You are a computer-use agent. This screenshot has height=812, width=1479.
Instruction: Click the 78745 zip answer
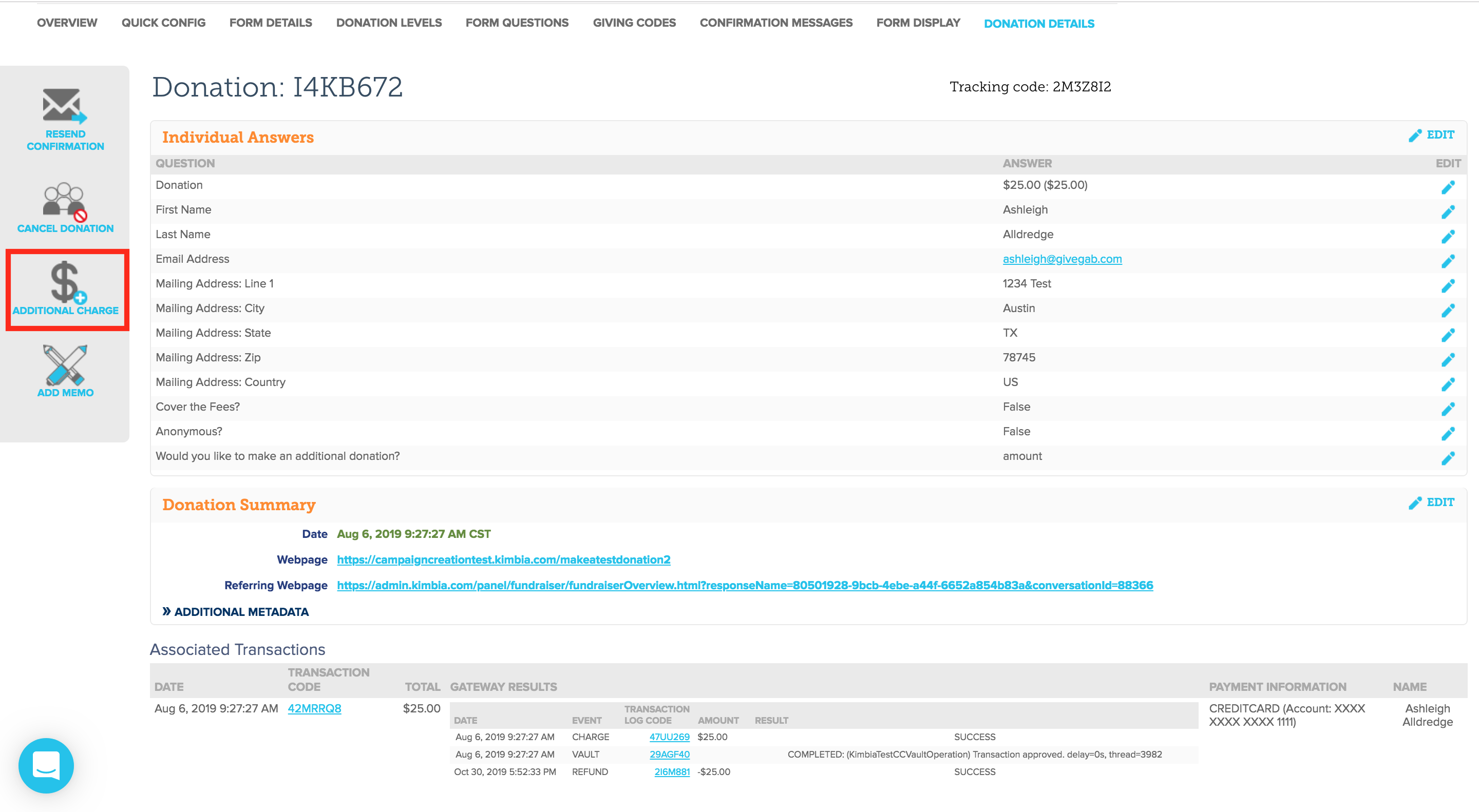[x=1019, y=358]
